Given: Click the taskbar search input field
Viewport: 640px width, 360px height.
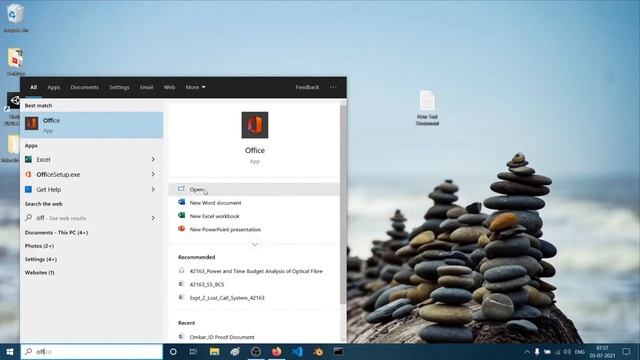Looking at the screenshot, I should coord(92,351).
